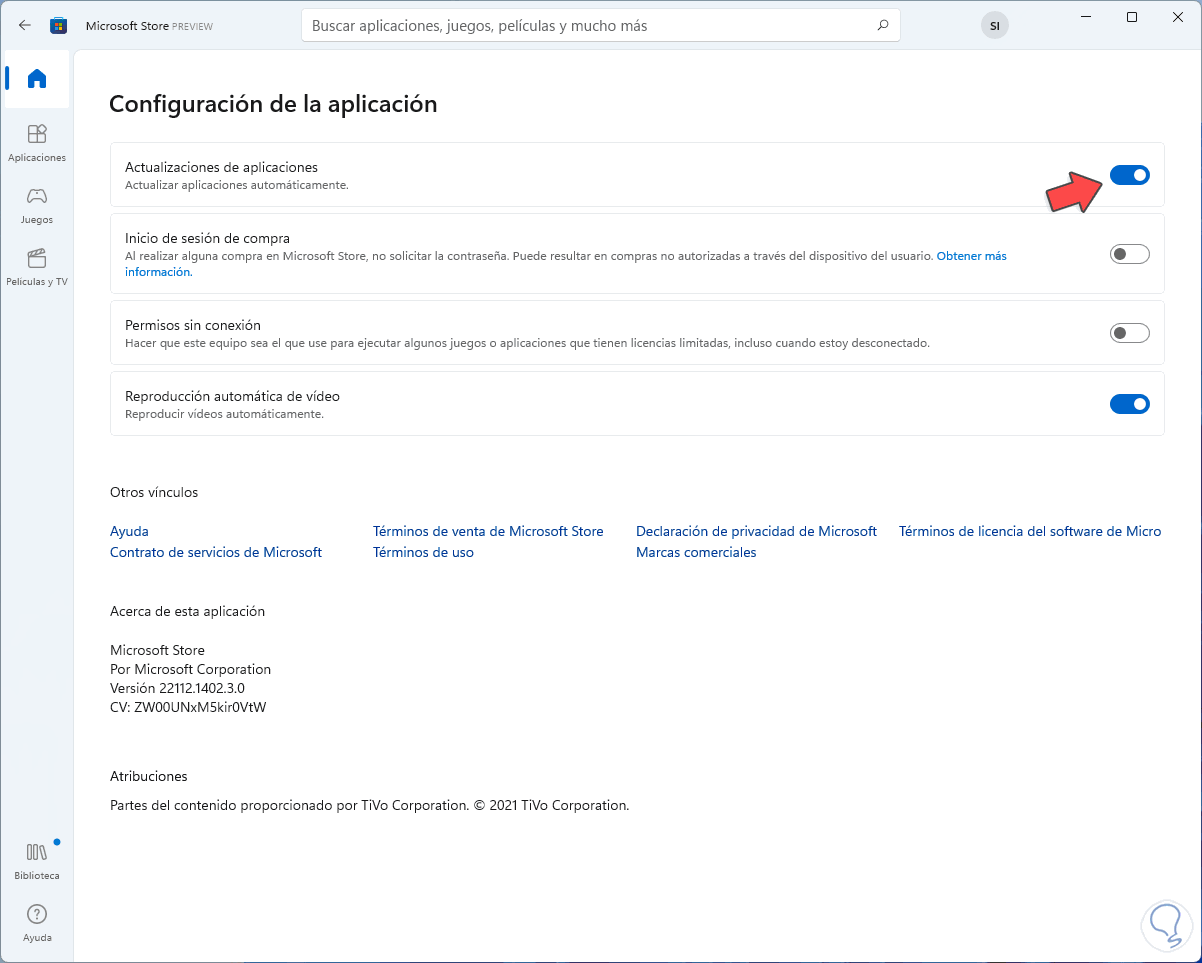Click Reproducir vídeos automáticamente description

click(224, 414)
